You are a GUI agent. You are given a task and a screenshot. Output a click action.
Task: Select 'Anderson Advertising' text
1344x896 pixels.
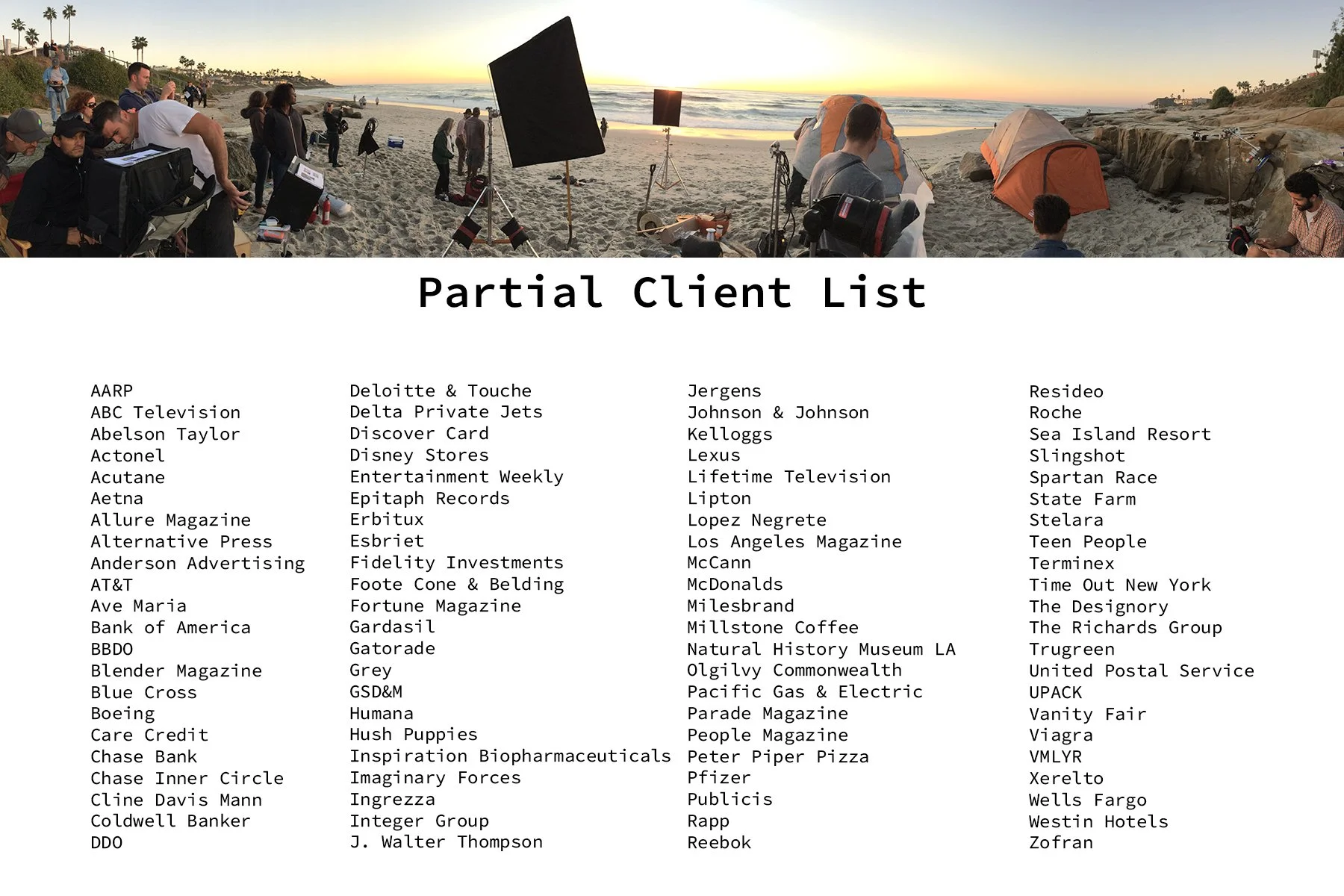tap(198, 563)
